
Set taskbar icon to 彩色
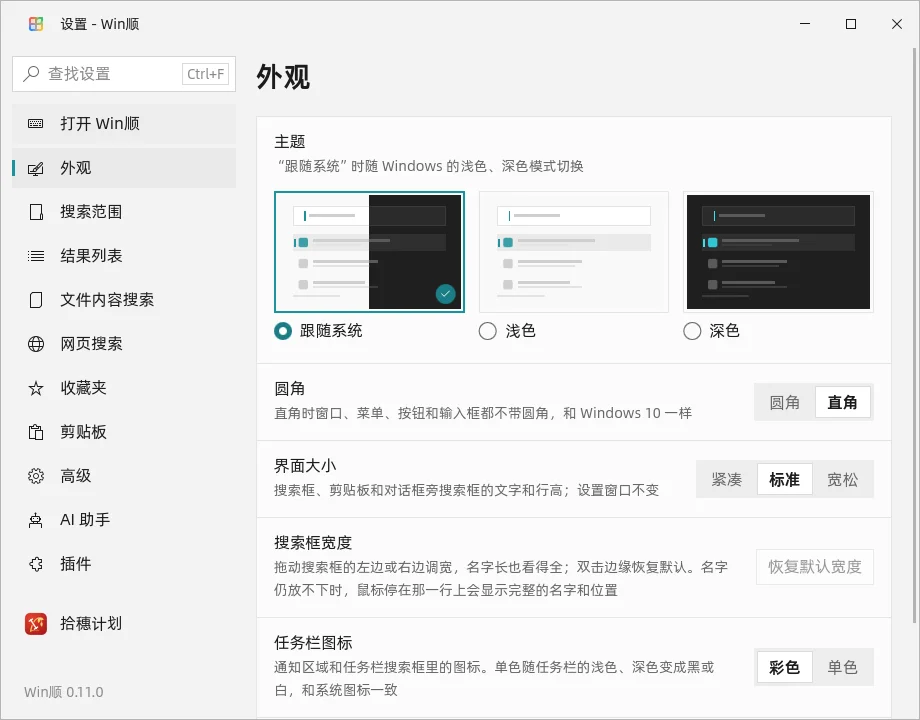tap(784, 667)
